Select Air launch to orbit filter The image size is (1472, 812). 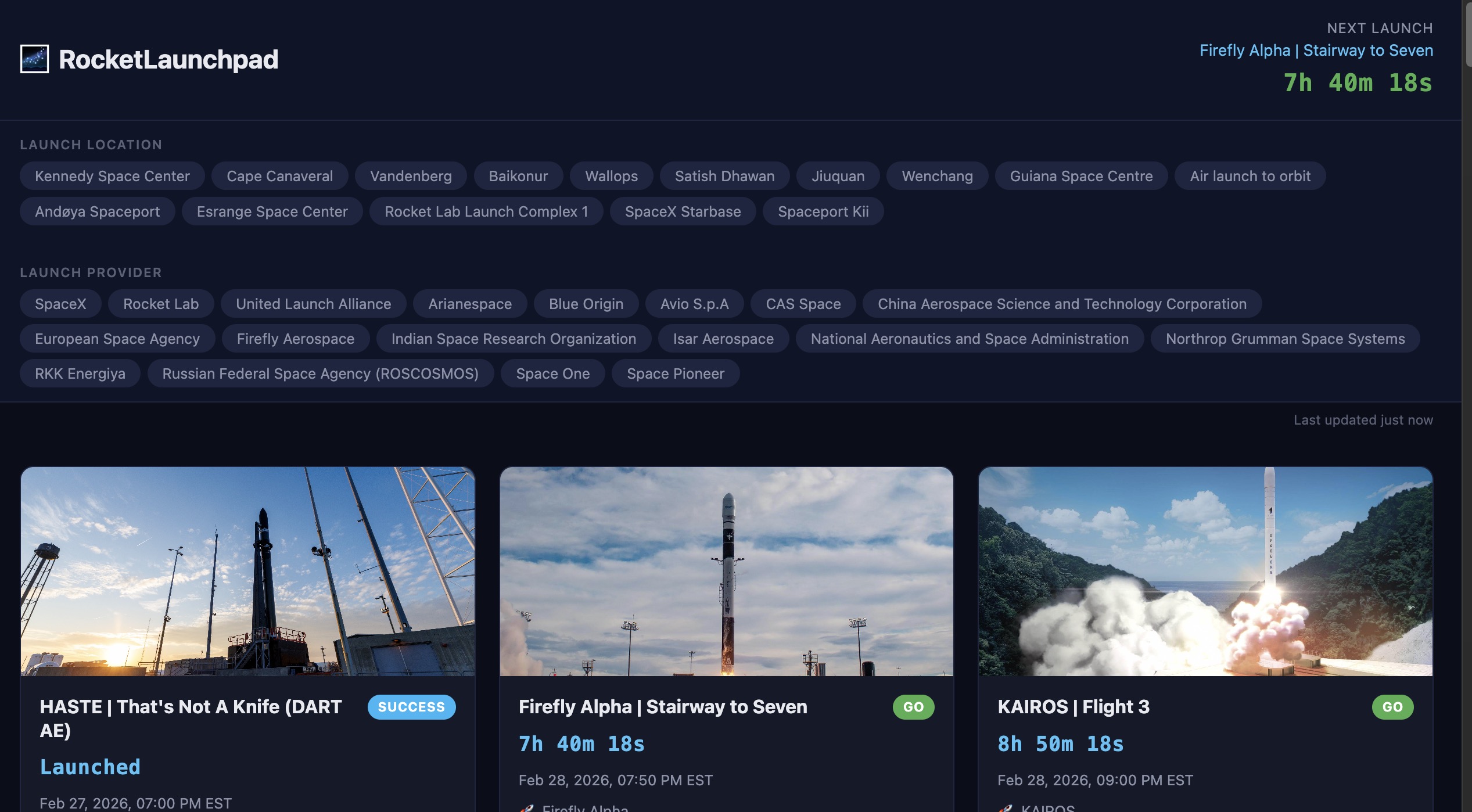(x=1250, y=176)
